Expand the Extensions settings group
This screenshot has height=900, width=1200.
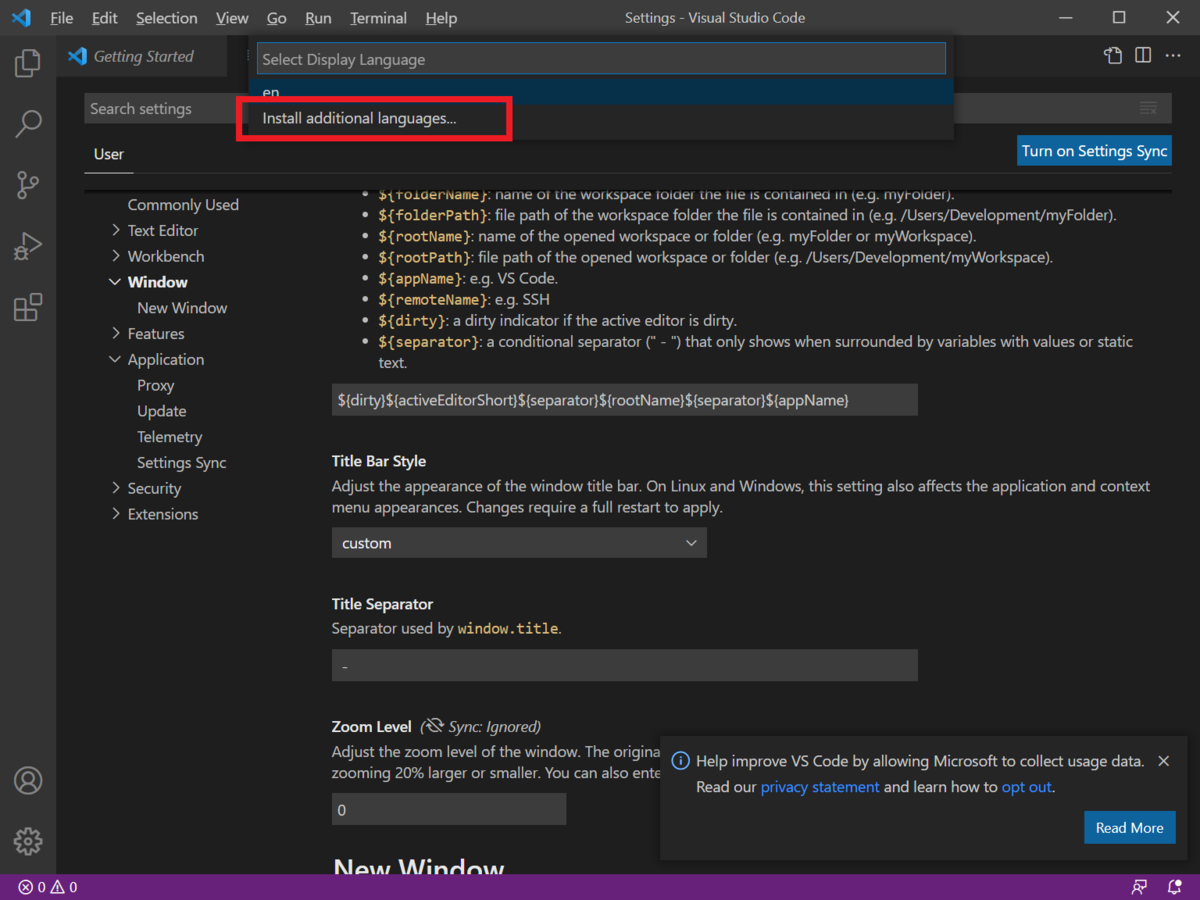tap(116, 514)
